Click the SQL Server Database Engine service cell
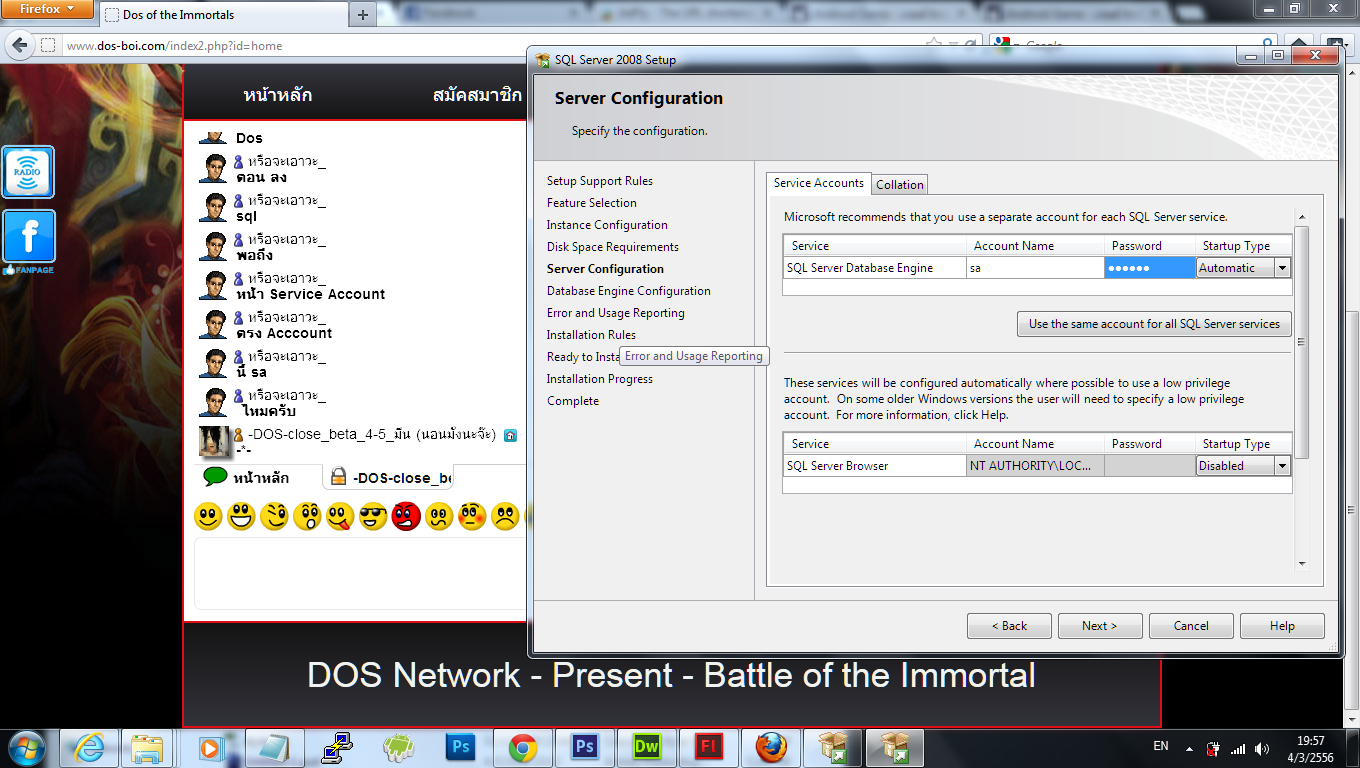1360x768 pixels. tap(875, 268)
